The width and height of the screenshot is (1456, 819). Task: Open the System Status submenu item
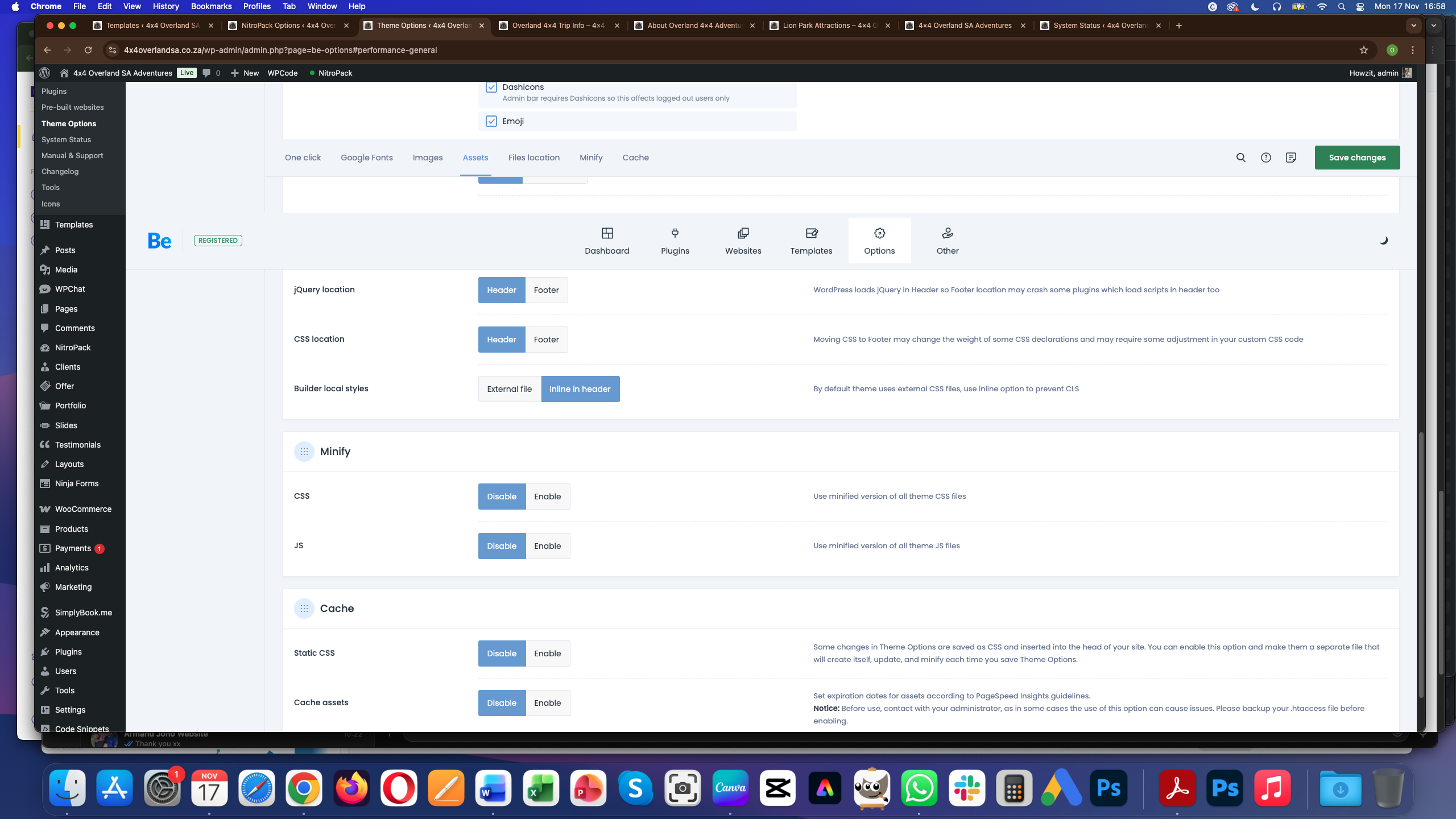pyautogui.click(x=66, y=139)
